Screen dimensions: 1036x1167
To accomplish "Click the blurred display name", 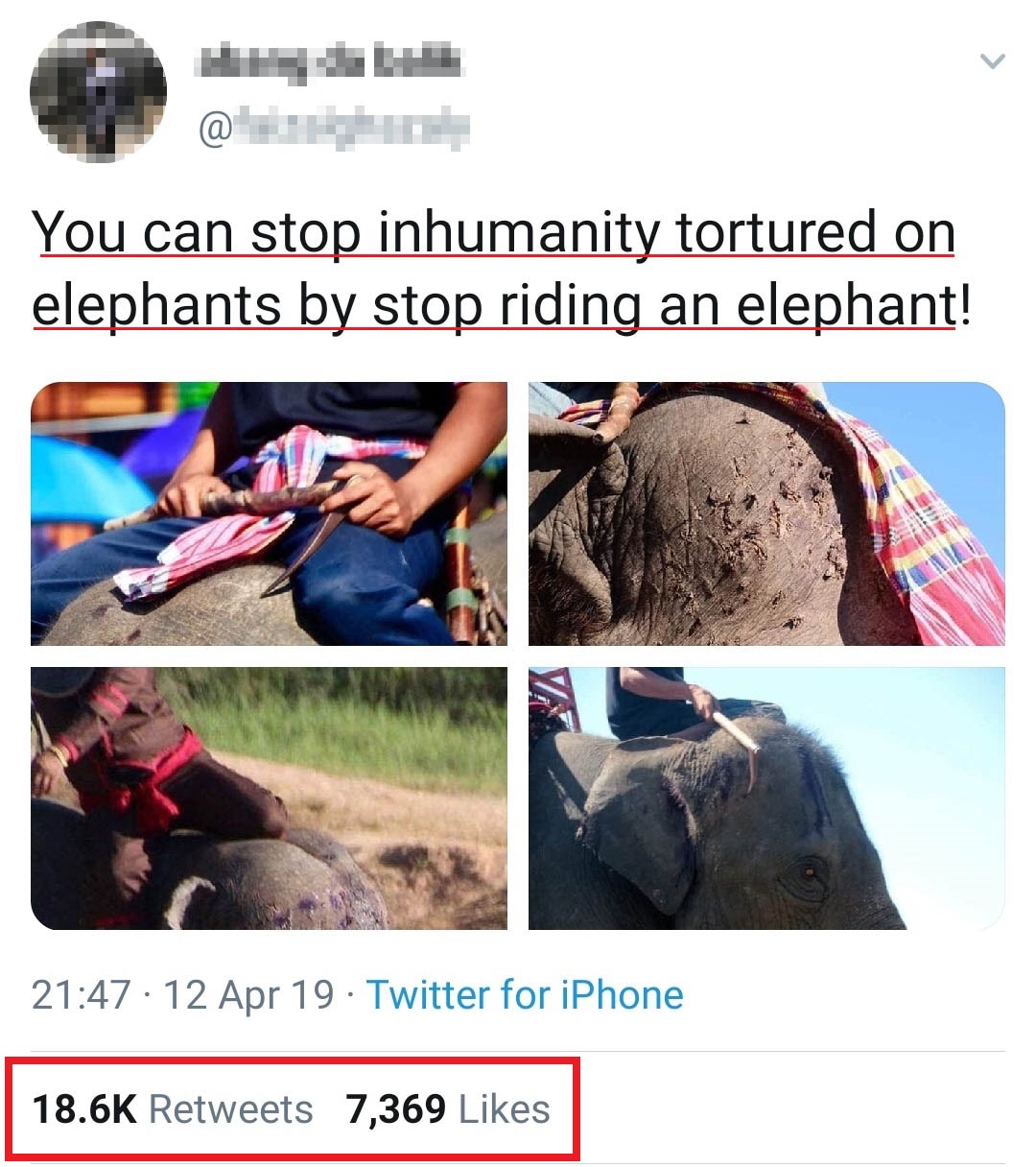I will click(x=327, y=60).
